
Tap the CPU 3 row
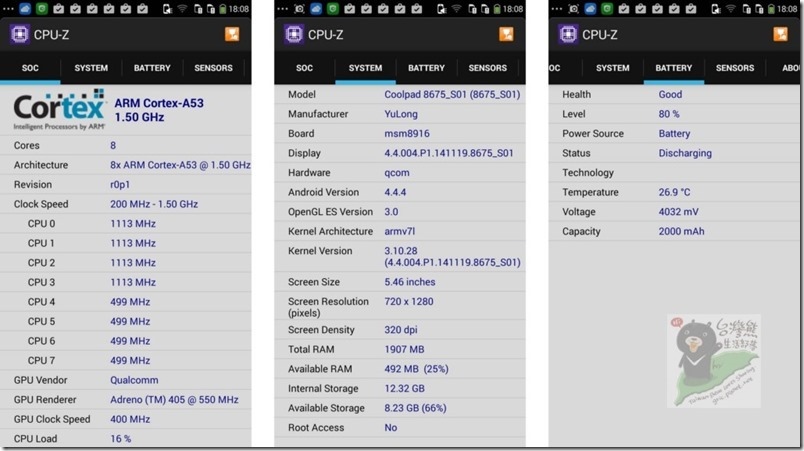click(x=126, y=282)
